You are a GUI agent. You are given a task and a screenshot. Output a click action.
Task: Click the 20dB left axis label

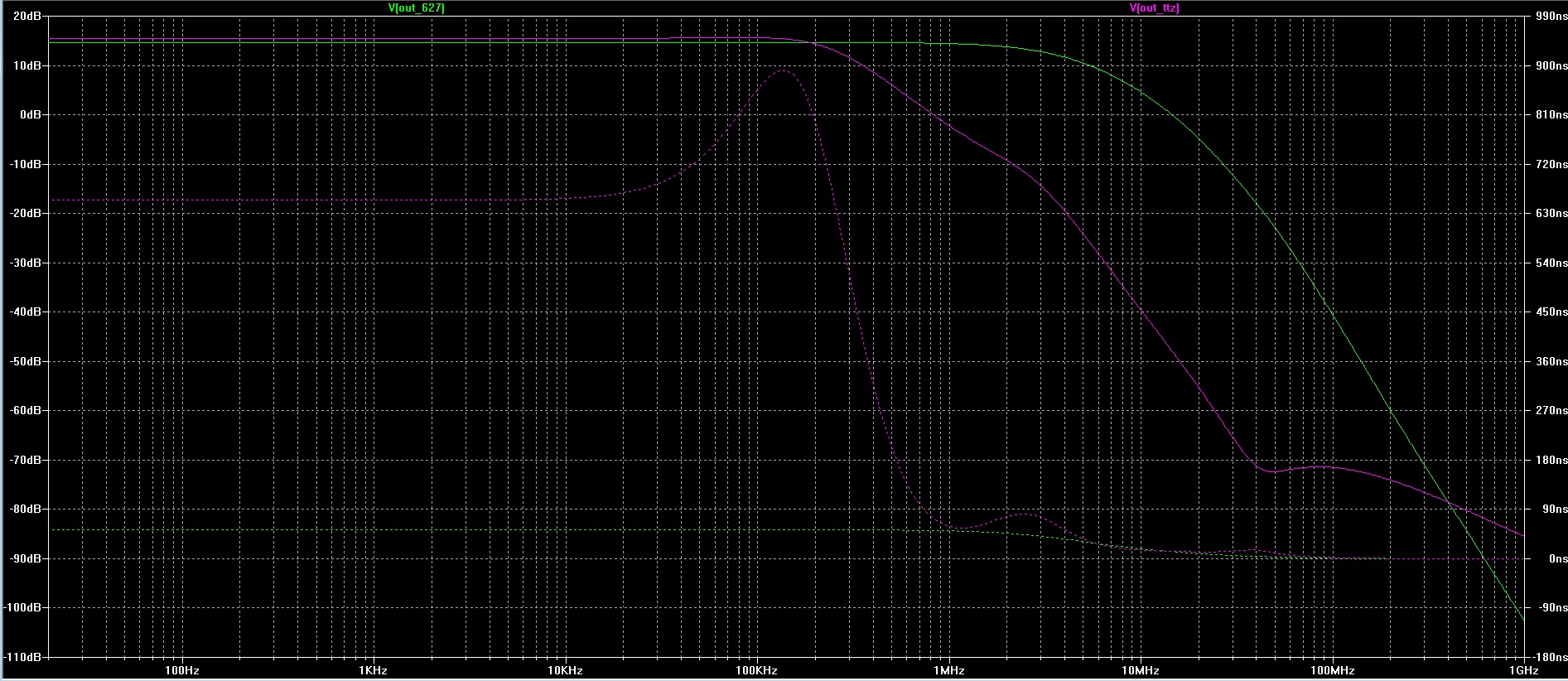coord(27,17)
